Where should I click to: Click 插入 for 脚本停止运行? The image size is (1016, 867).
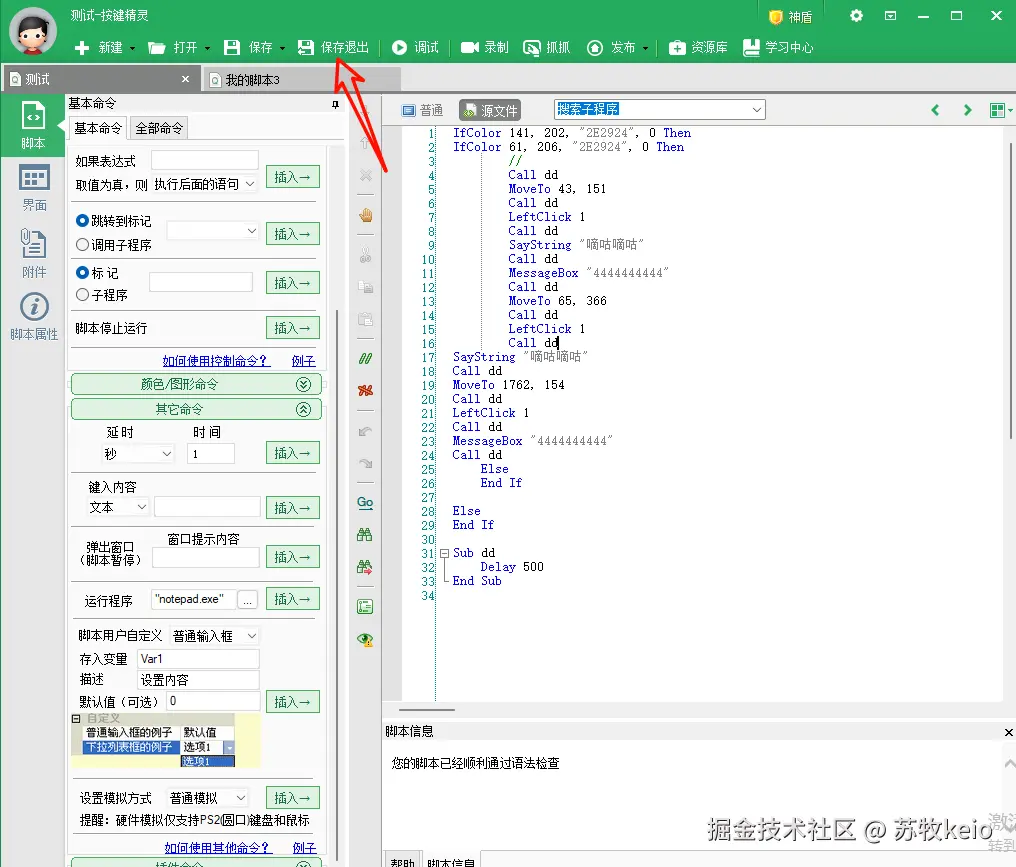pos(292,328)
